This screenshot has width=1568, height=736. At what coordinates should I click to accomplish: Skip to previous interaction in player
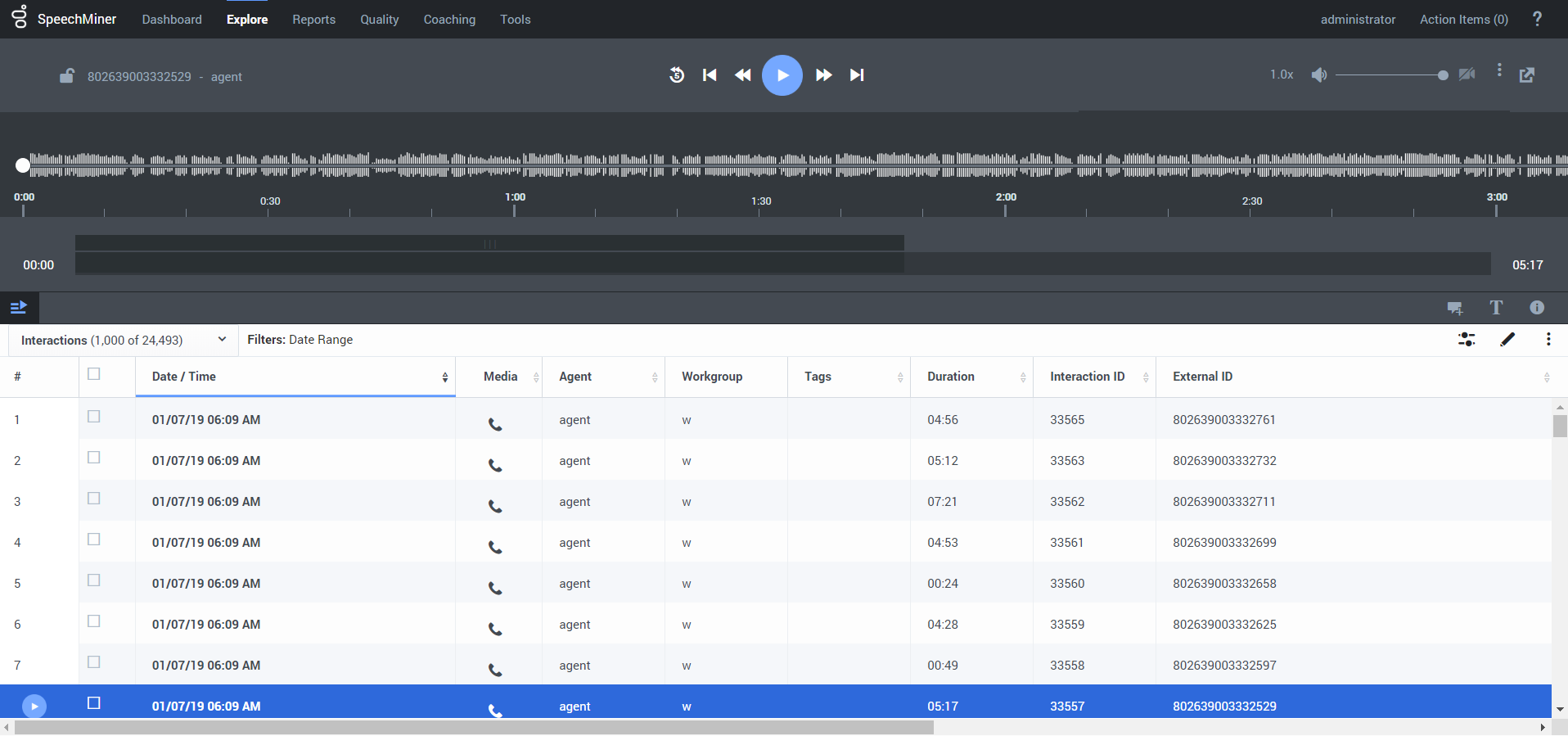[x=710, y=75]
